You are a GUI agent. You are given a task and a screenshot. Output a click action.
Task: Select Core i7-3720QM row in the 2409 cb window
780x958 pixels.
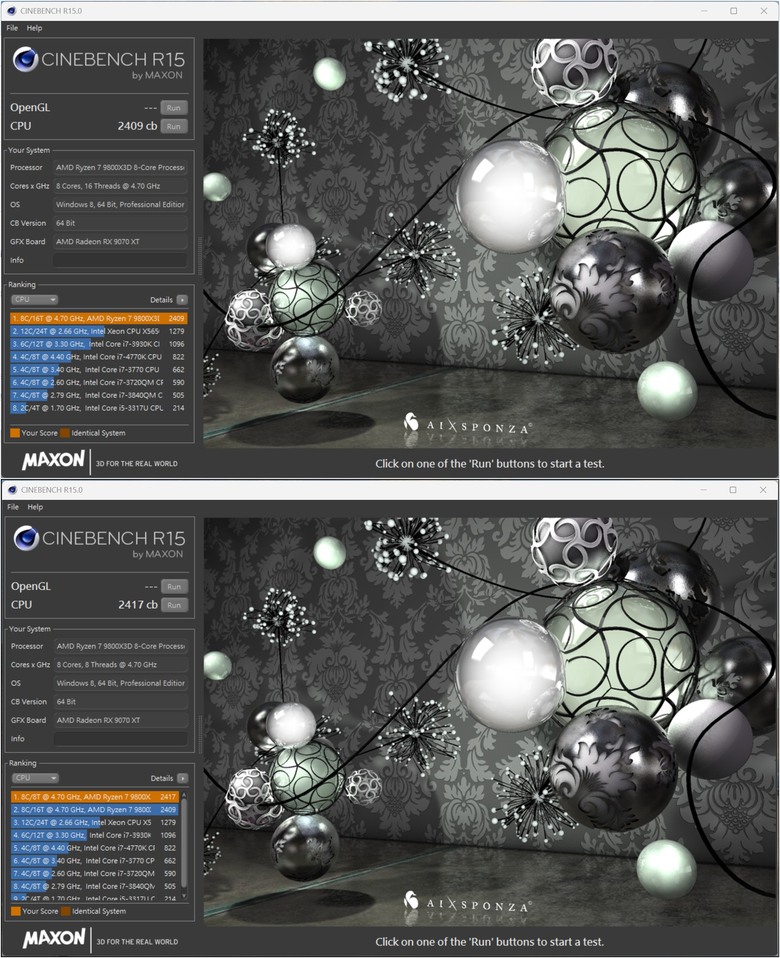tap(98, 382)
